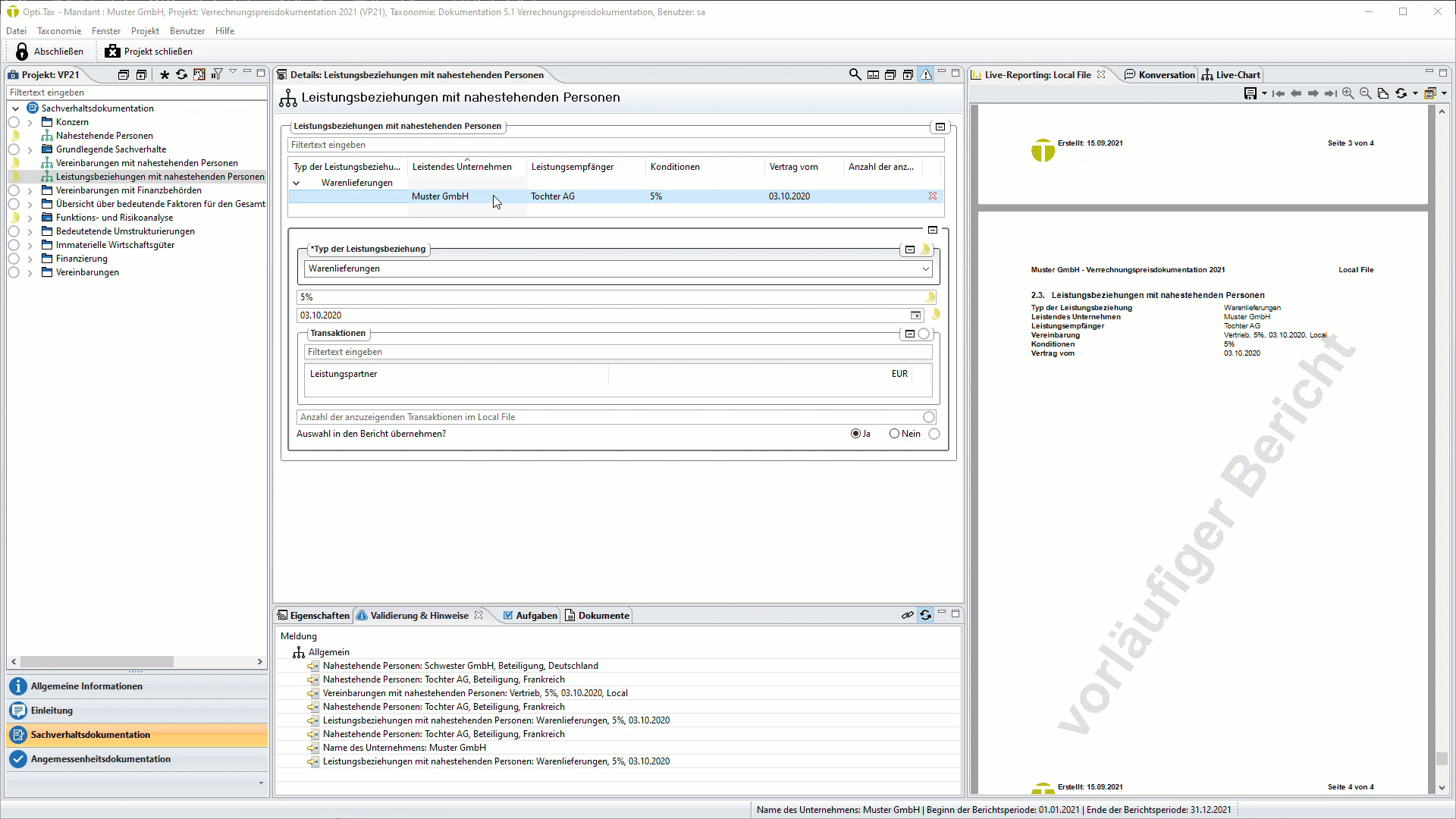
Task: Select the Ja radio button
Action: pyautogui.click(x=855, y=434)
